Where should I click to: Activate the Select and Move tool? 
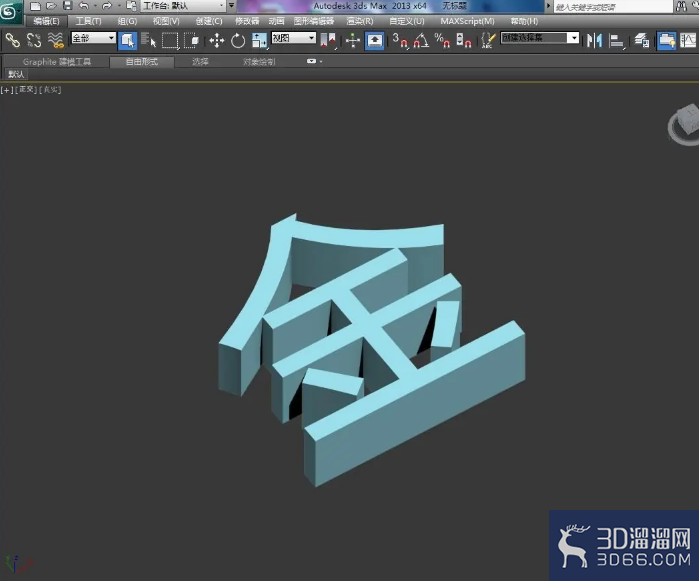pos(217,41)
